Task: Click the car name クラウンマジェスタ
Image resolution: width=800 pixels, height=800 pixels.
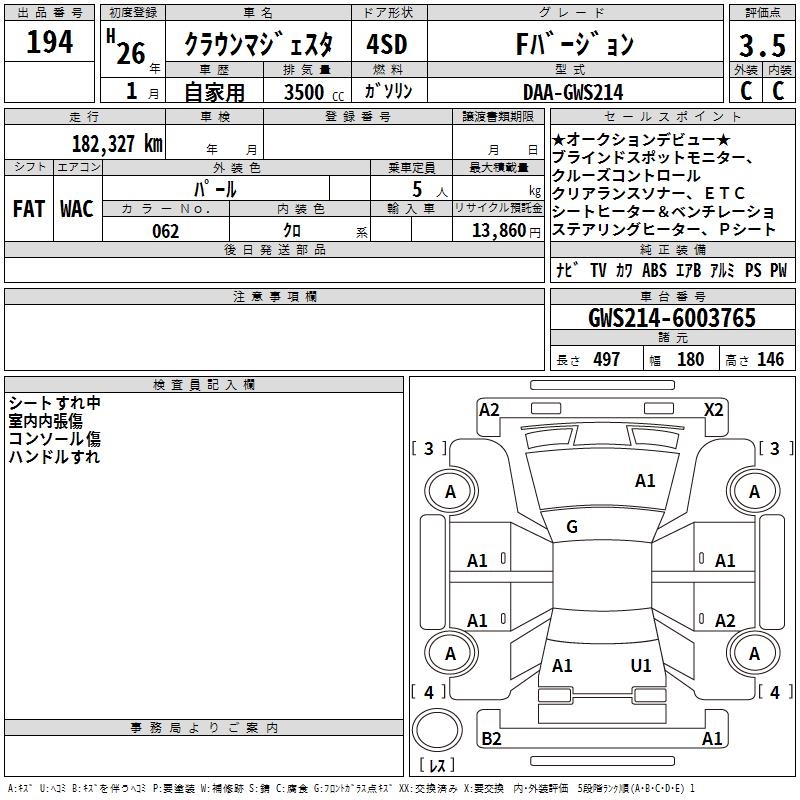Action: tap(258, 44)
